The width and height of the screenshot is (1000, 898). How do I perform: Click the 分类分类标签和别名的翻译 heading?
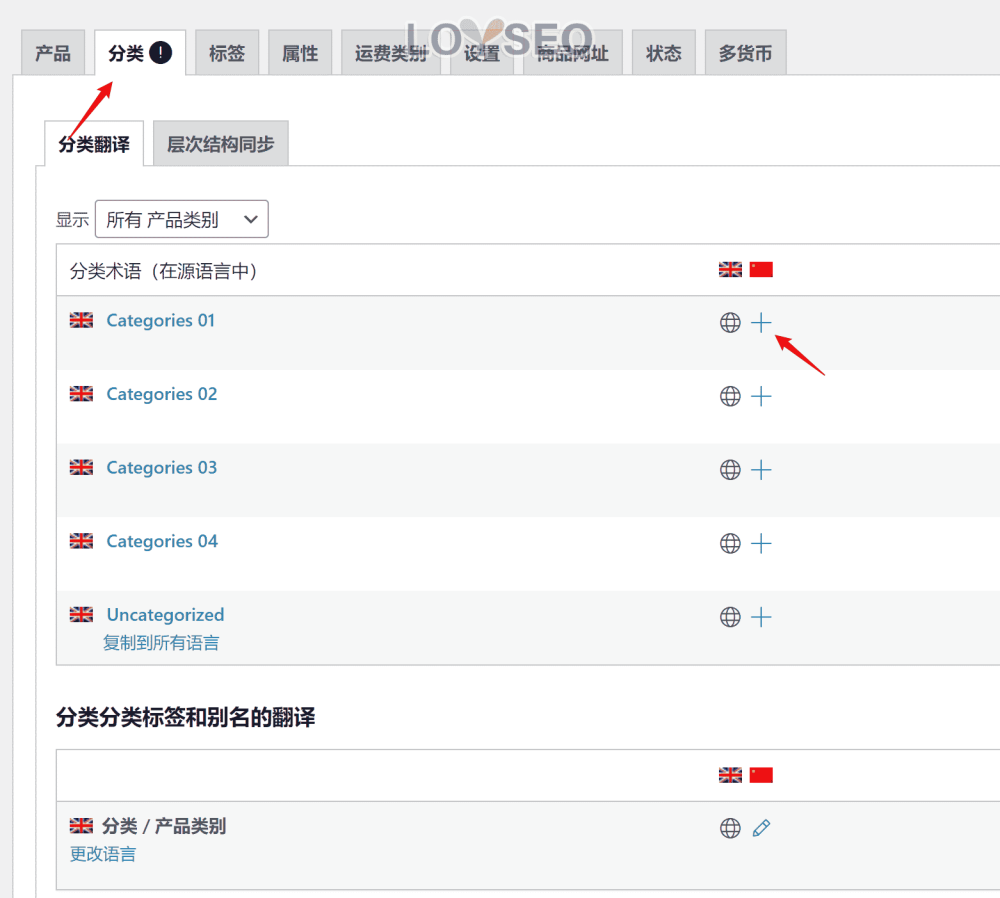pyautogui.click(x=186, y=718)
